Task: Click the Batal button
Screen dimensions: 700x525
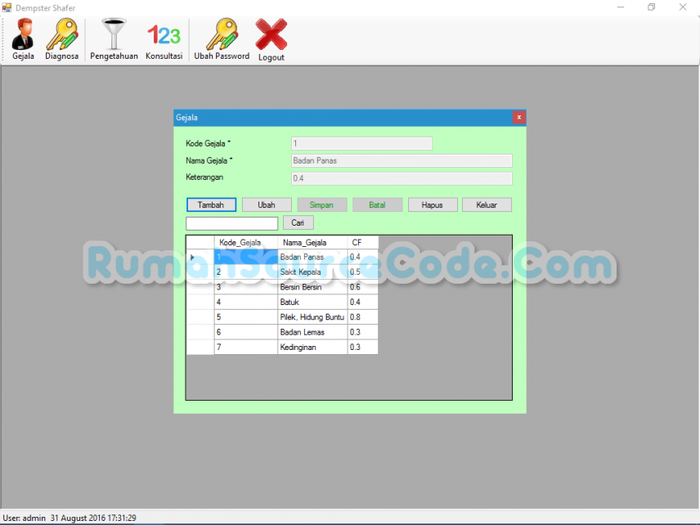Action: click(377, 205)
